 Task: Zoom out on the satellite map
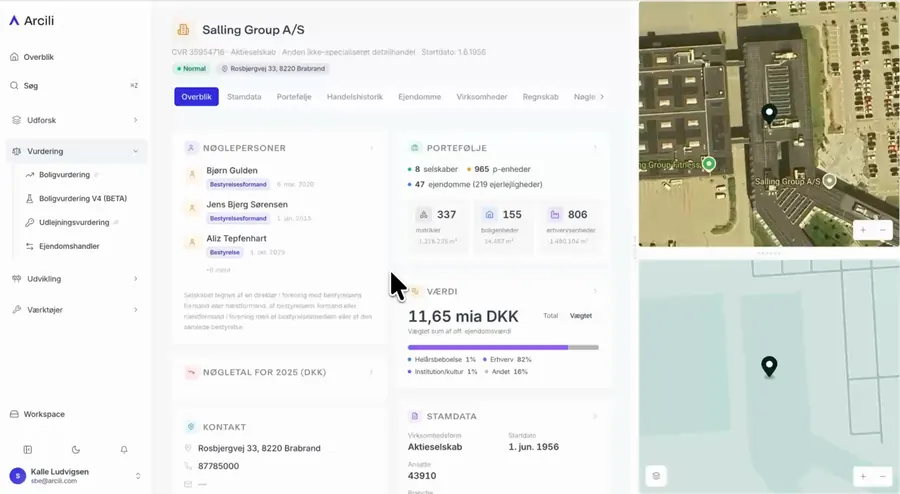(x=883, y=230)
